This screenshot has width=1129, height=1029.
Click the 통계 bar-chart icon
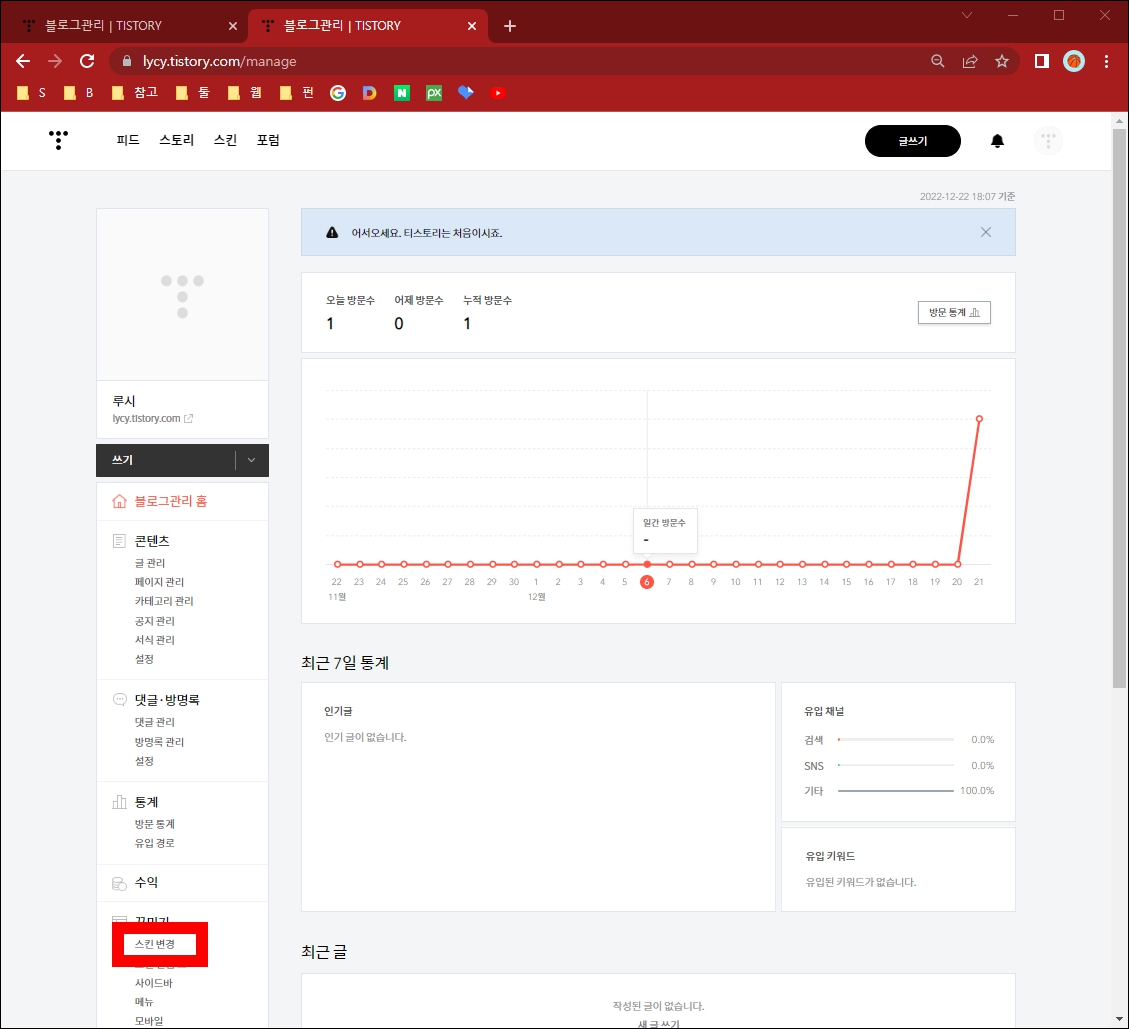pos(118,801)
